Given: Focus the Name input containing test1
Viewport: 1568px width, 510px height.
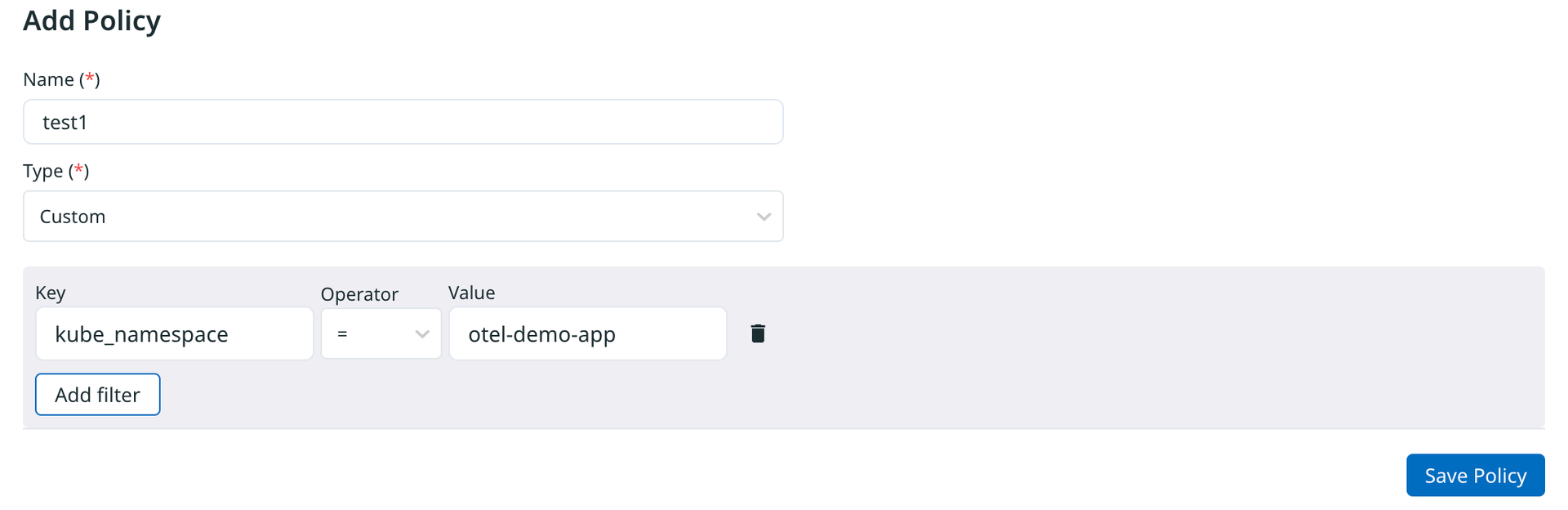Looking at the screenshot, I should coord(403,122).
